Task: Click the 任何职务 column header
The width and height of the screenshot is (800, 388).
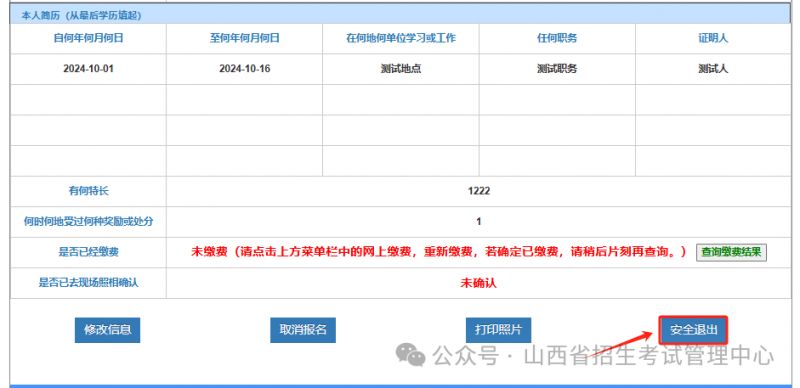Action: (557, 38)
